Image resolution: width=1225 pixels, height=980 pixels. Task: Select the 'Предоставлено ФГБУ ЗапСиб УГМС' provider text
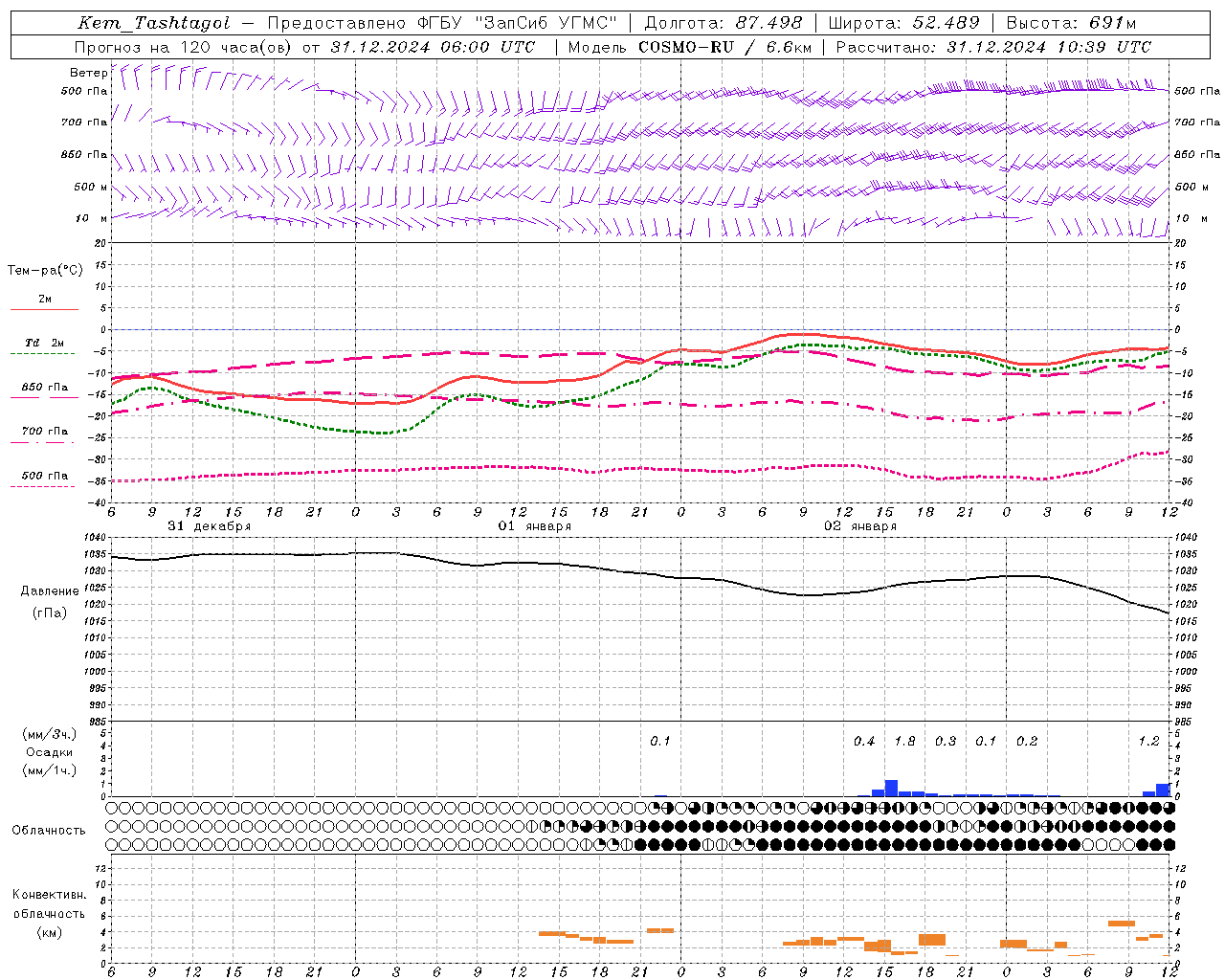pyautogui.click(x=442, y=23)
